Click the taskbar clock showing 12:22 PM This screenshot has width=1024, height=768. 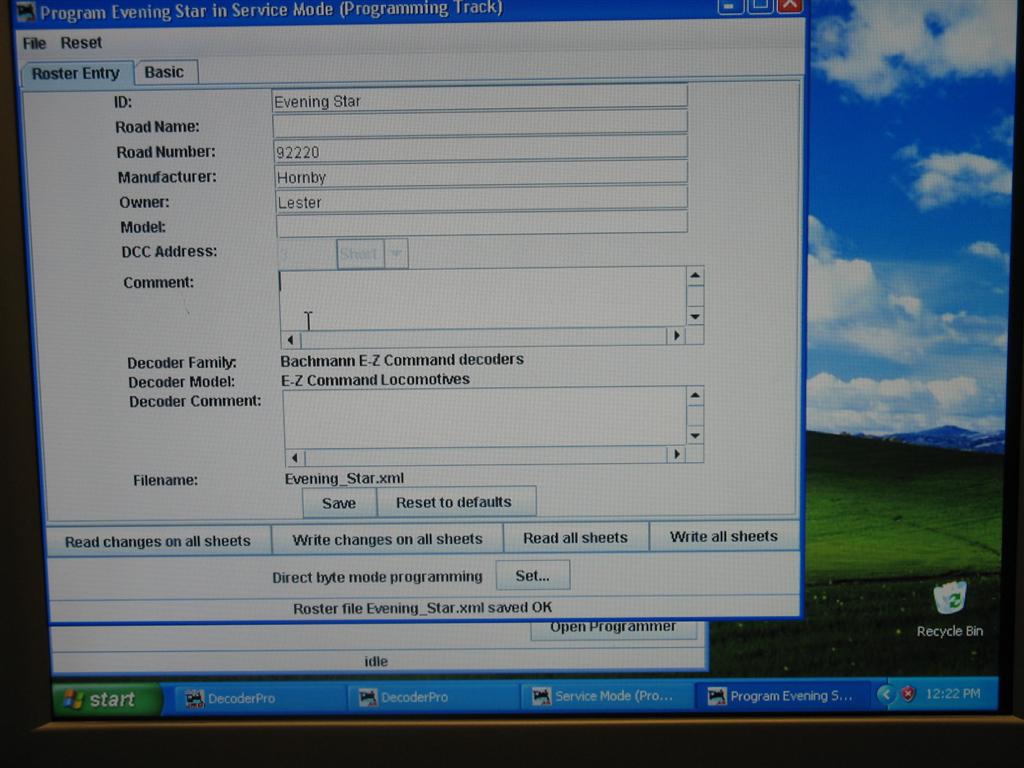pyautogui.click(x=953, y=694)
